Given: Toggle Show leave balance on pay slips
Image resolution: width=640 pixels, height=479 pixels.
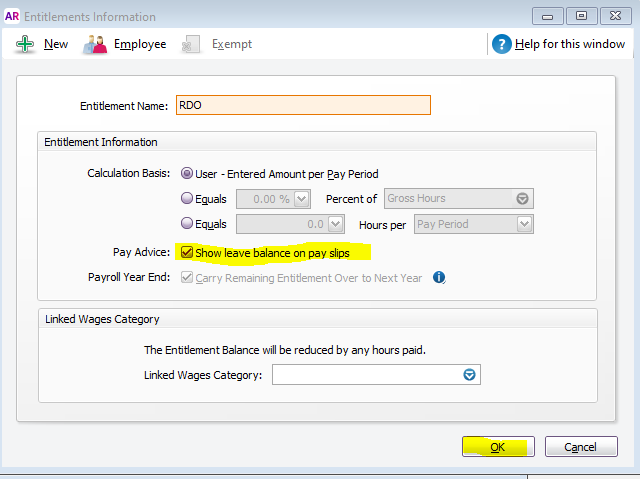Looking at the screenshot, I should (187, 252).
